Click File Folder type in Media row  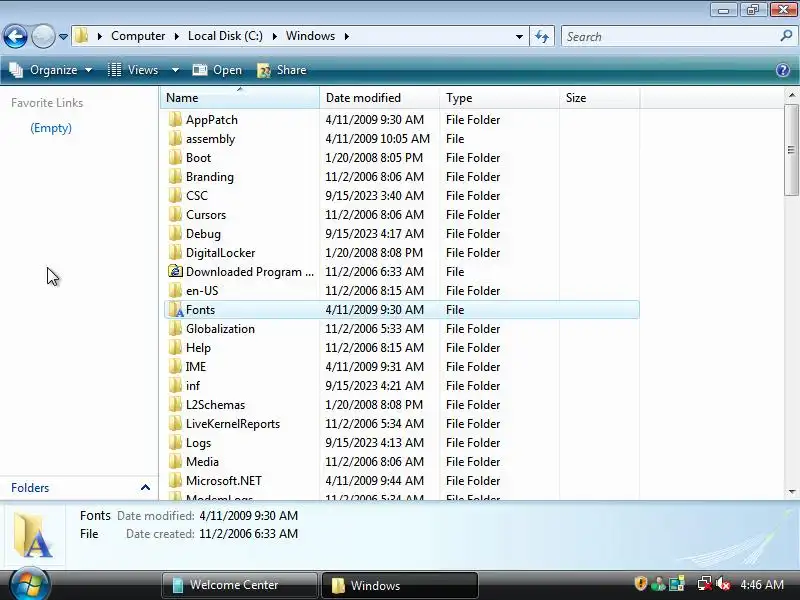tap(473, 461)
